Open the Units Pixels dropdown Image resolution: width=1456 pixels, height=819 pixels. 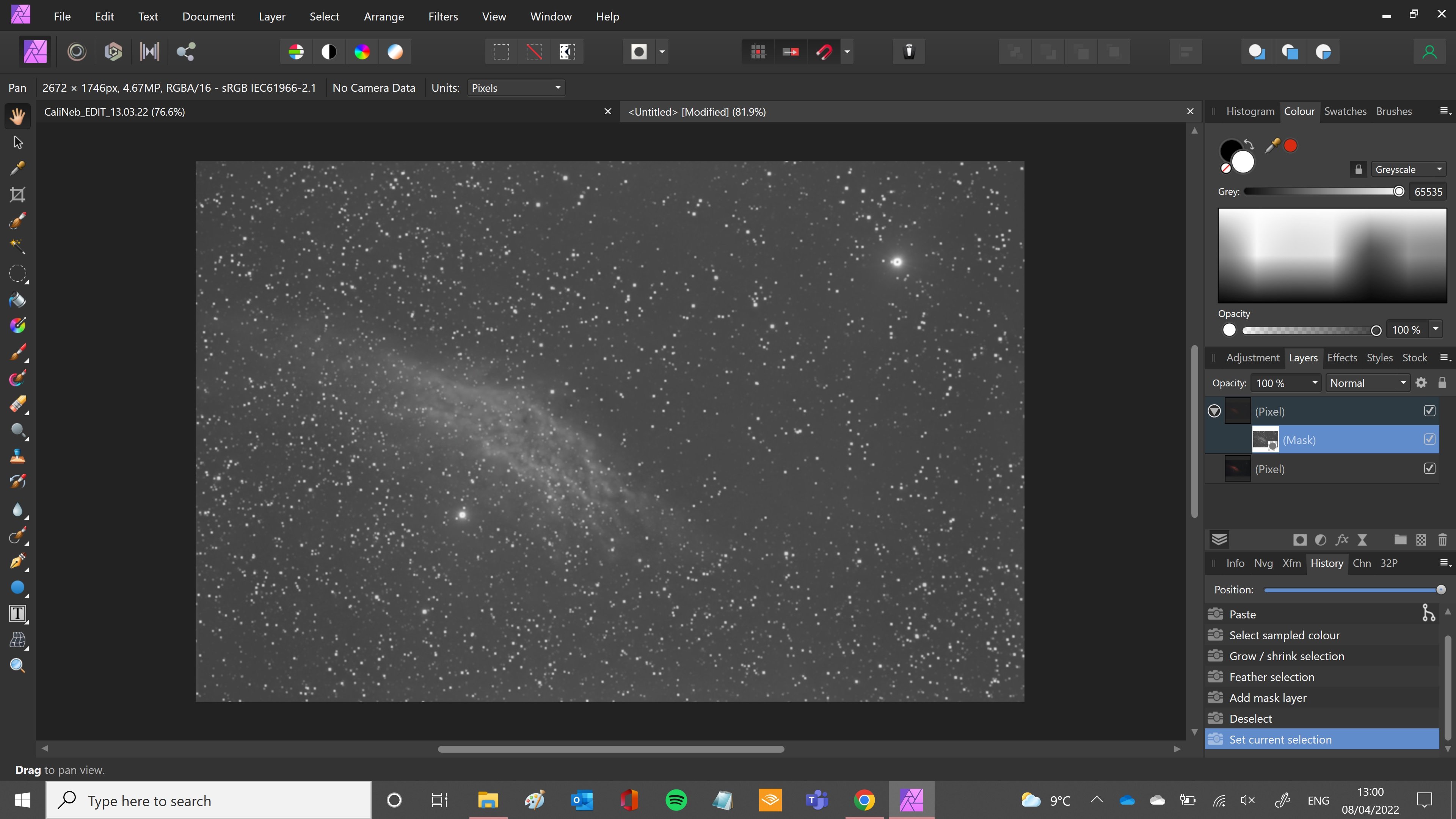pos(516,88)
